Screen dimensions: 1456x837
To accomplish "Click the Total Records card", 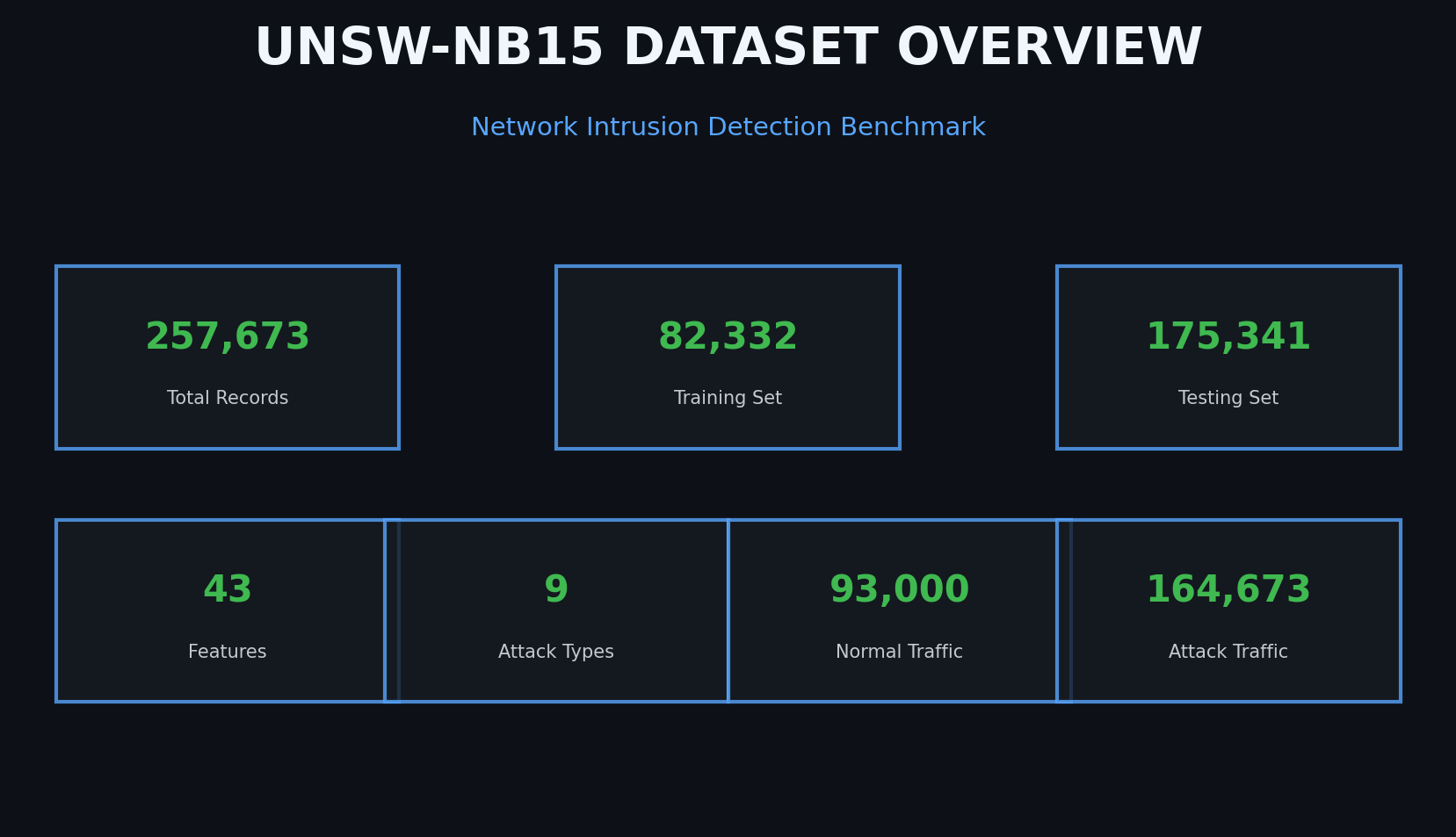I will [228, 357].
